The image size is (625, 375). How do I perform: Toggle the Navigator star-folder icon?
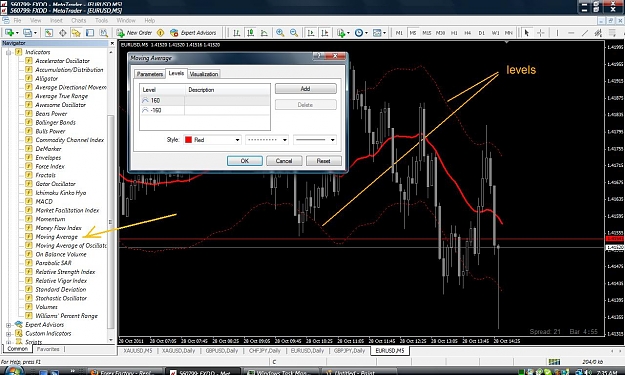tap(76, 33)
